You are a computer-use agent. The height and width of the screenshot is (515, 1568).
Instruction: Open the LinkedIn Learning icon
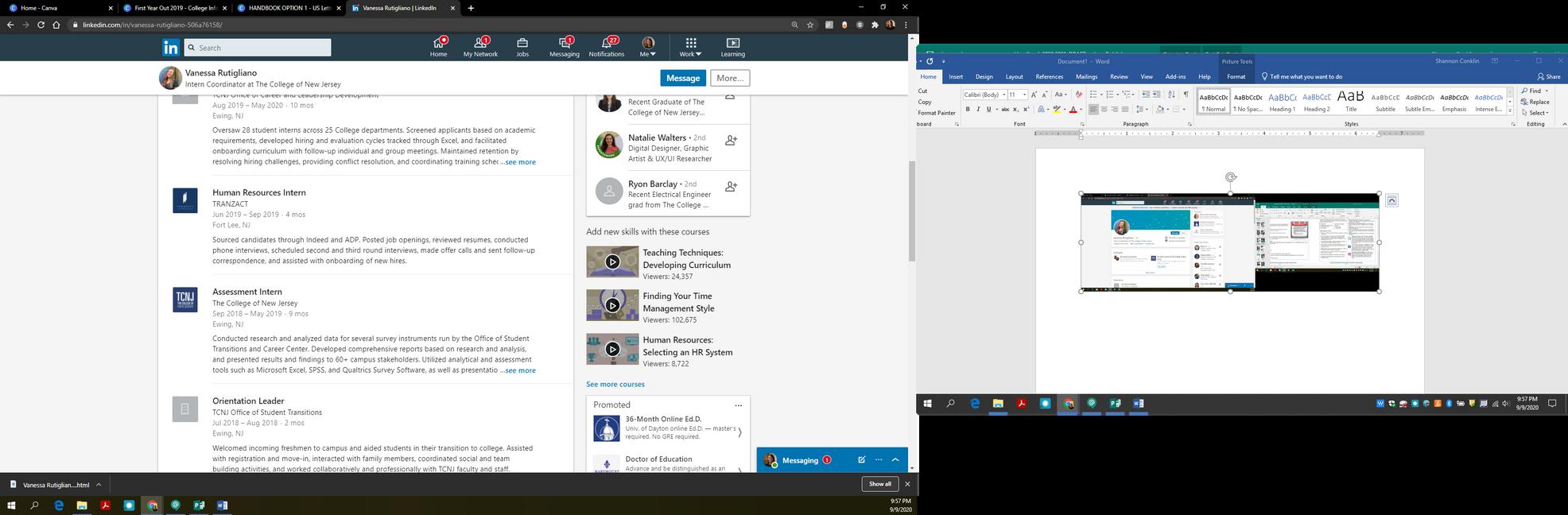(x=732, y=46)
